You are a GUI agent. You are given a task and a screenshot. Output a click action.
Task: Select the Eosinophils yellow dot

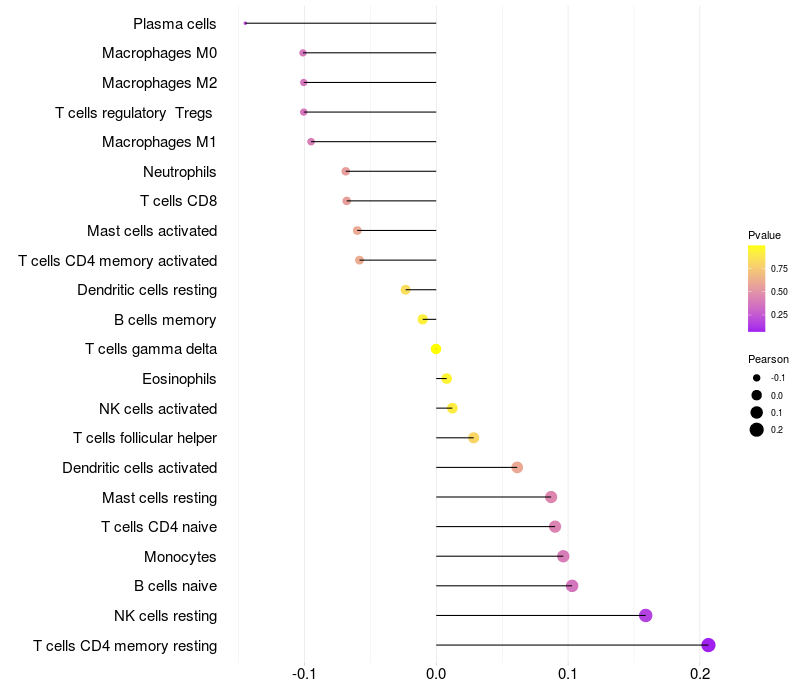446,379
